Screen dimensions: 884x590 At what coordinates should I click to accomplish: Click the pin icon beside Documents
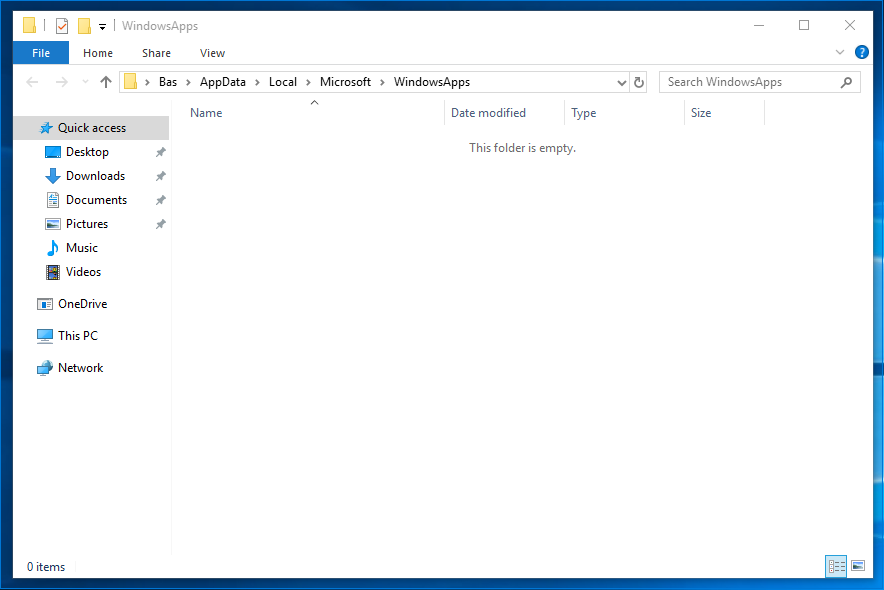pos(161,200)
